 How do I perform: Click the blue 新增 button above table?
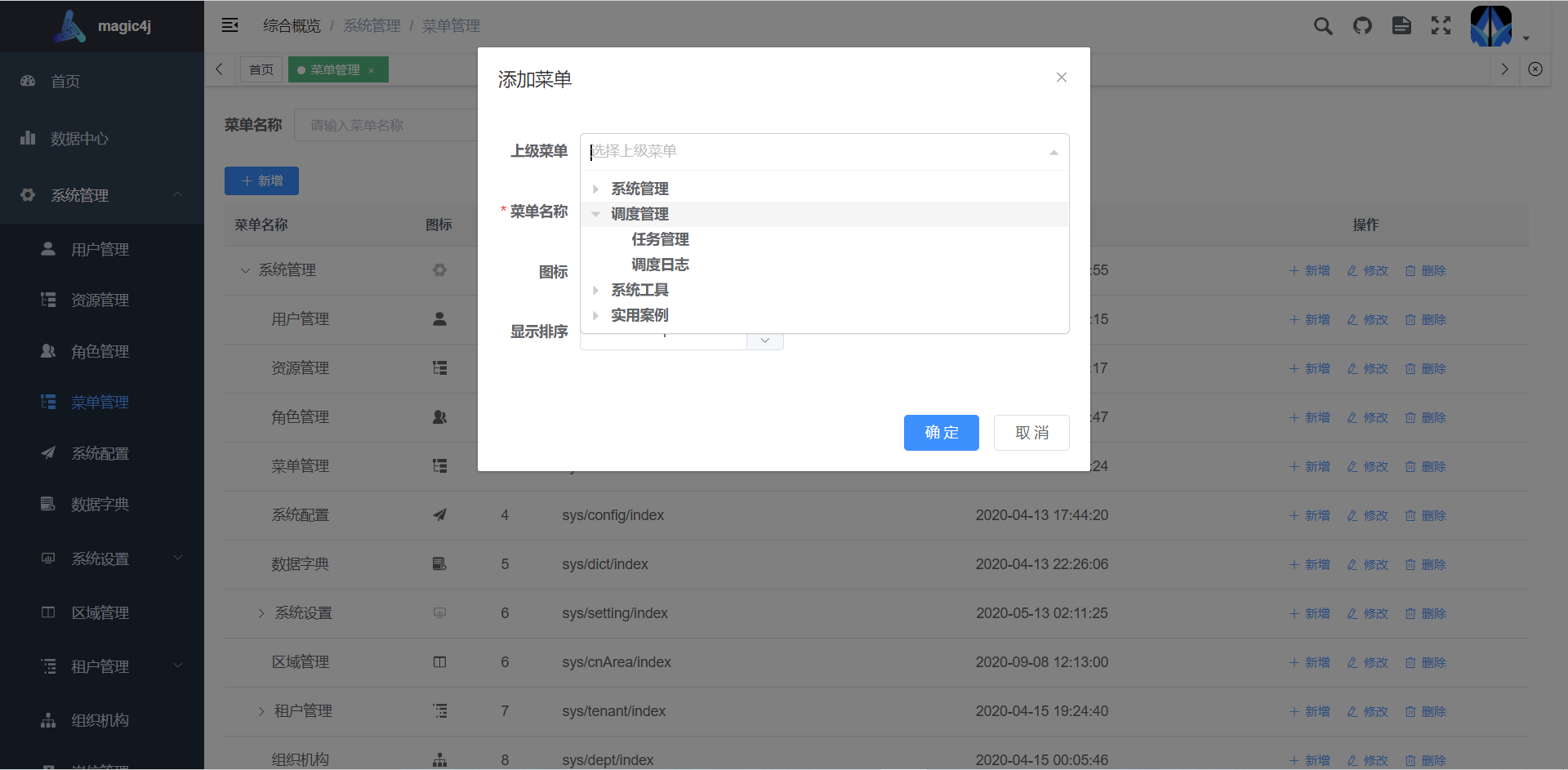261,180
